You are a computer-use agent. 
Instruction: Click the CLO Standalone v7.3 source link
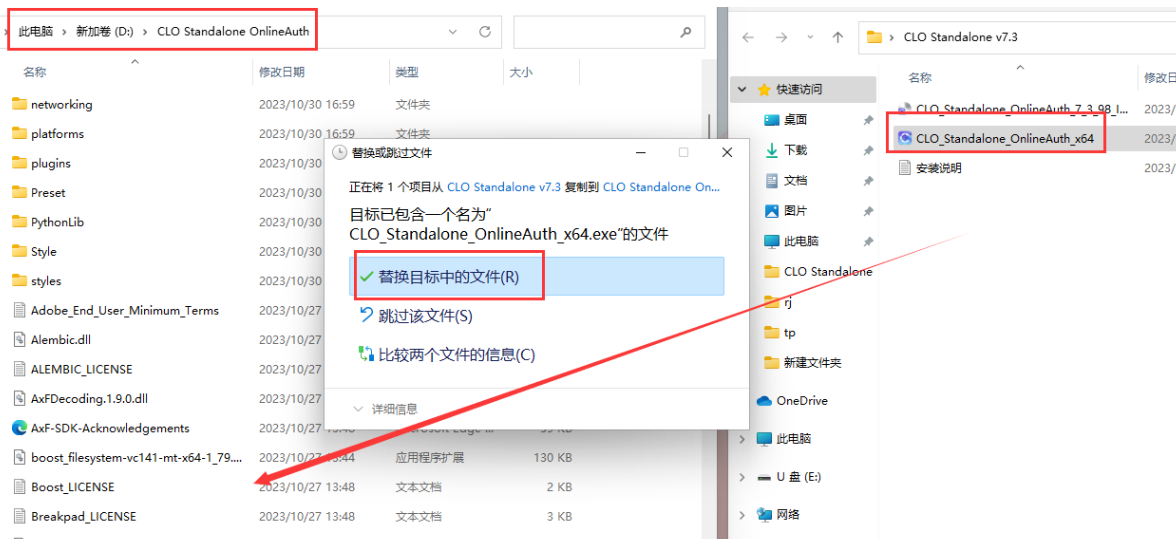[x=503, y=187]
